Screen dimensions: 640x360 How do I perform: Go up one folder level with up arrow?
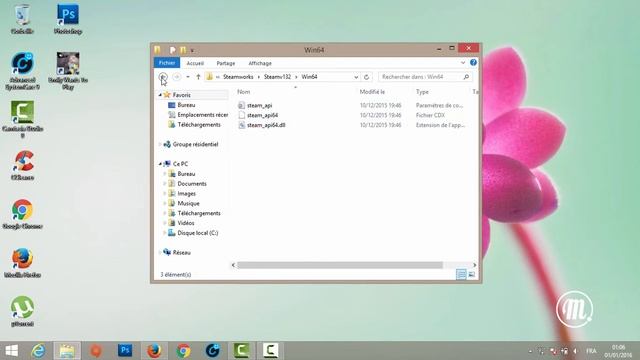(x=198, y=77)
